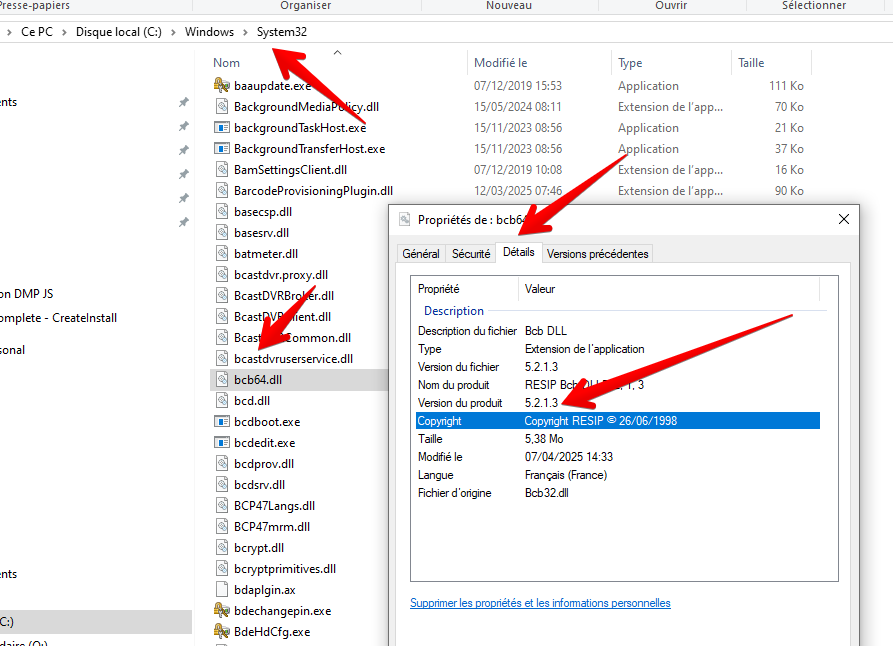The height and width of the screenshot is (646, 893).
Task: Click the bcrypt.dll file icon
Action: pos(222,547)
